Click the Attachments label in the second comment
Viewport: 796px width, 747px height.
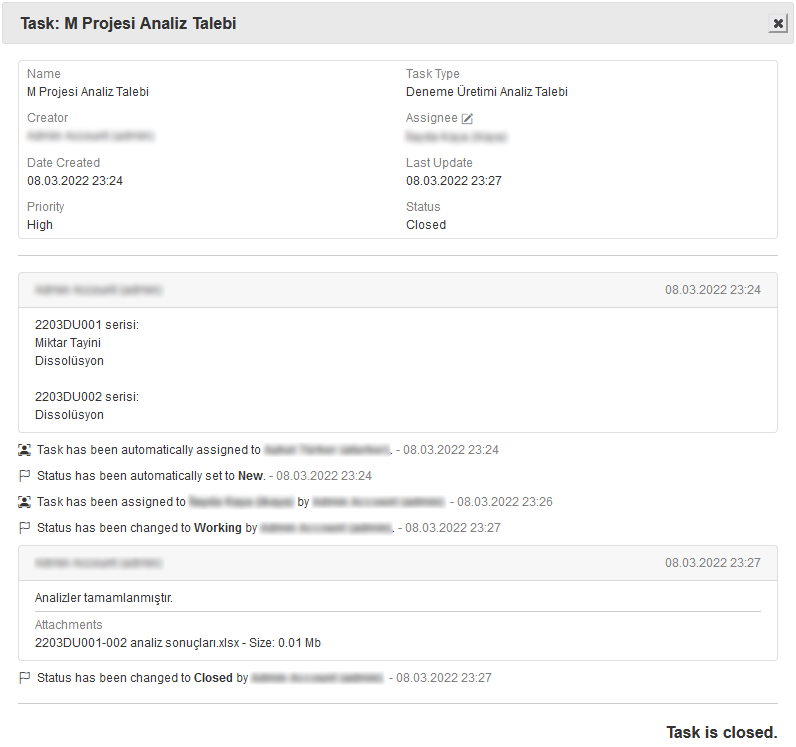(68, 625)
